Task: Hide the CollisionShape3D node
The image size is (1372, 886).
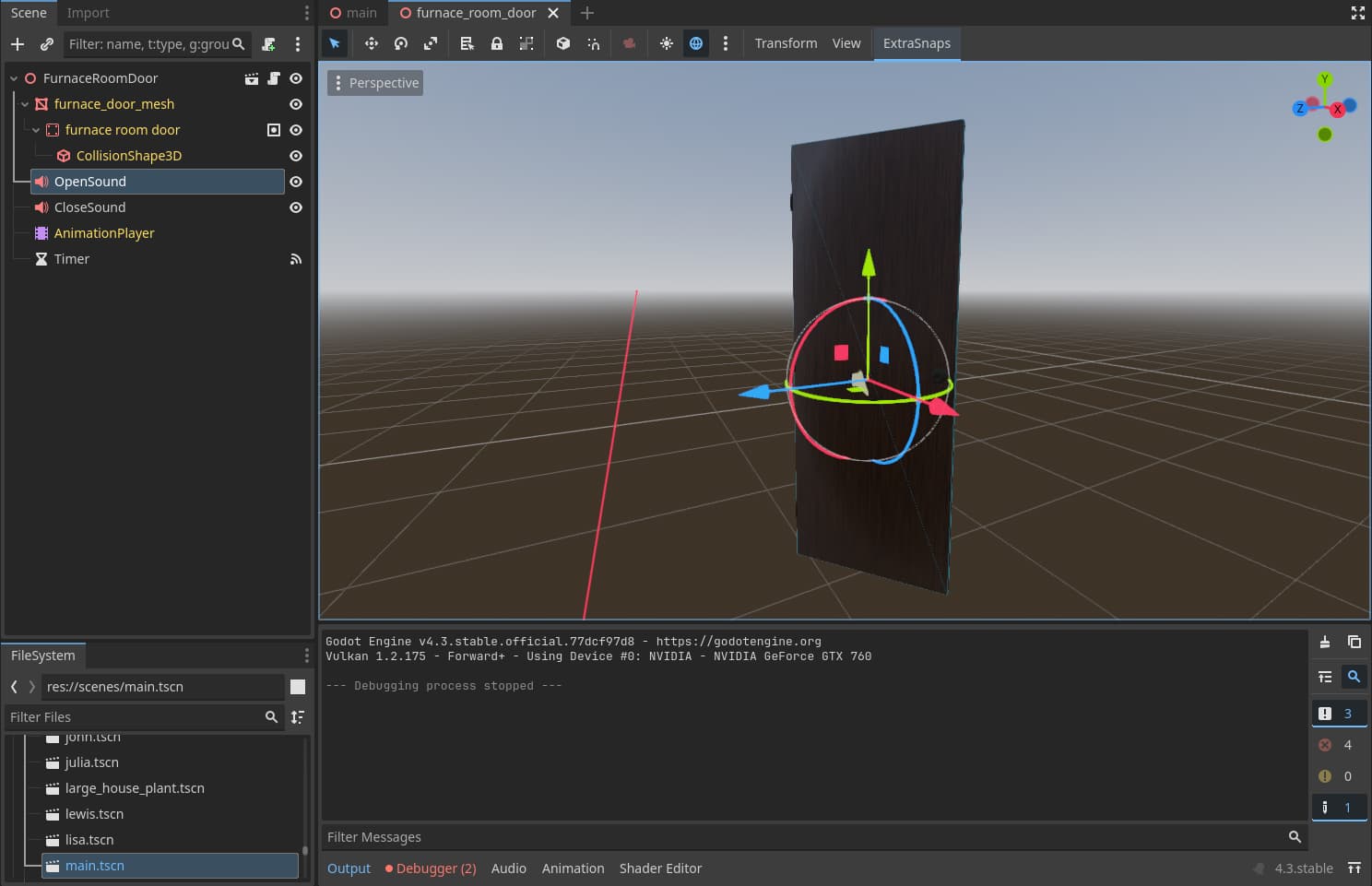Action: point(296,156)
